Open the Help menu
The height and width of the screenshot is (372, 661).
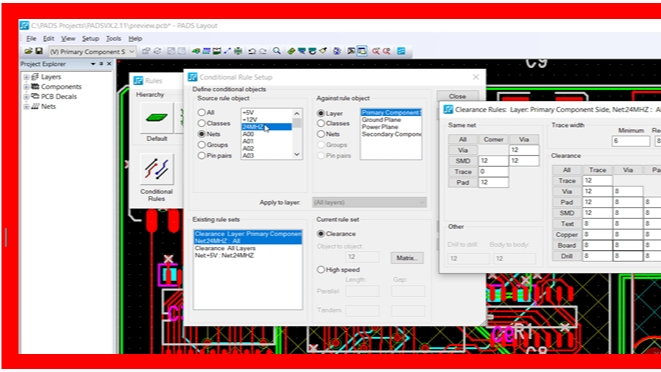(135, 38)
